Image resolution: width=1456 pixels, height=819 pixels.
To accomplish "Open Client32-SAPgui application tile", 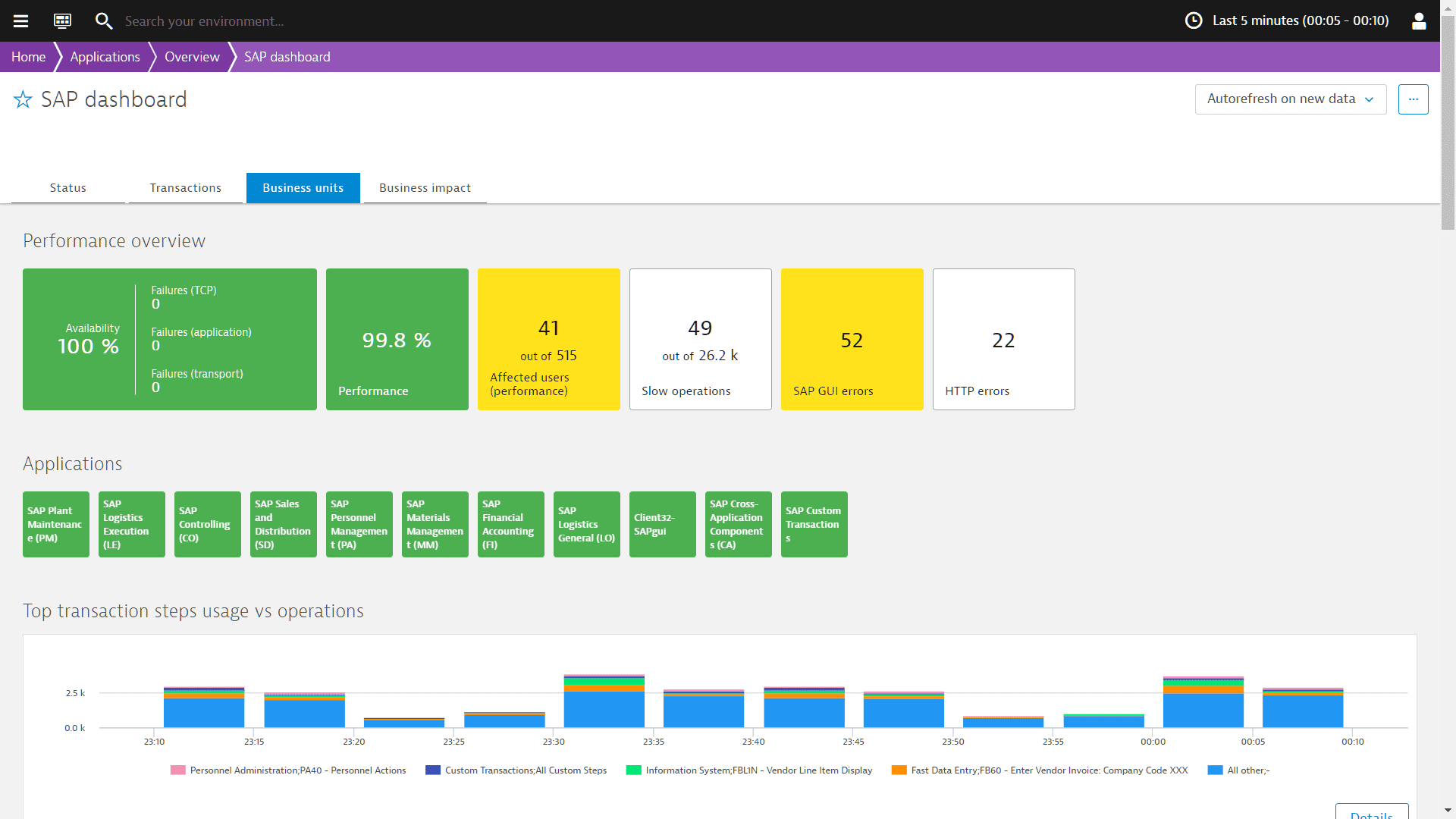I will pyautogui.click(x=663, y=524).
